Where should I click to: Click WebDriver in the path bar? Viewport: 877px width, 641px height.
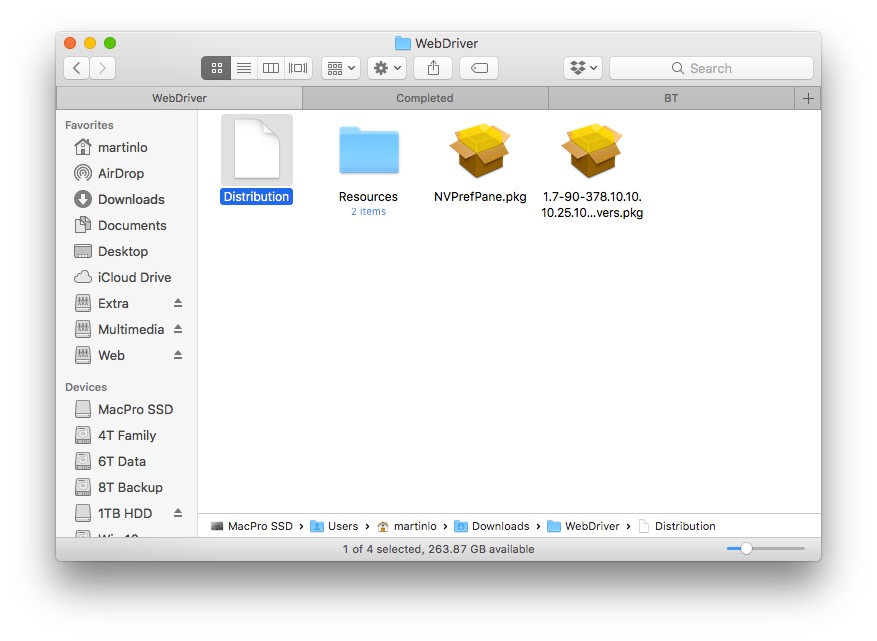tap(583, 526)
